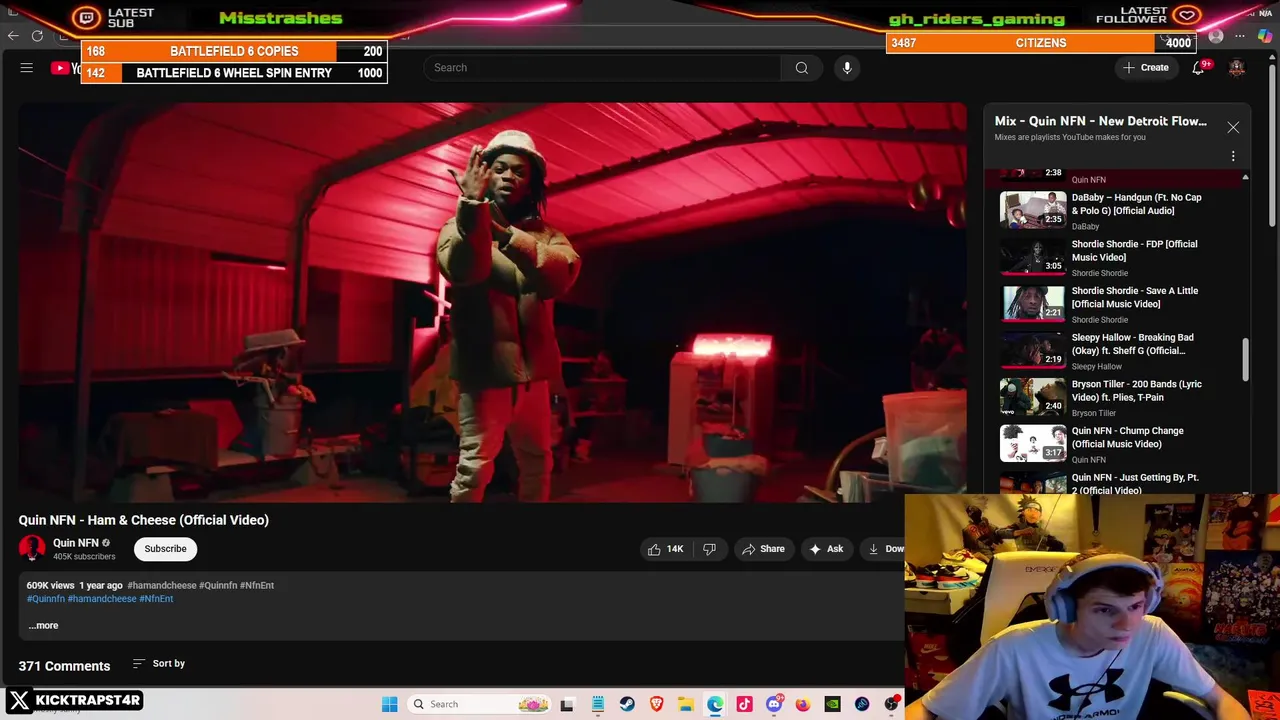Viewport: 1280px width, 720px height.
Task: Open the Windows Start menu
Action: tap(390, 704)
